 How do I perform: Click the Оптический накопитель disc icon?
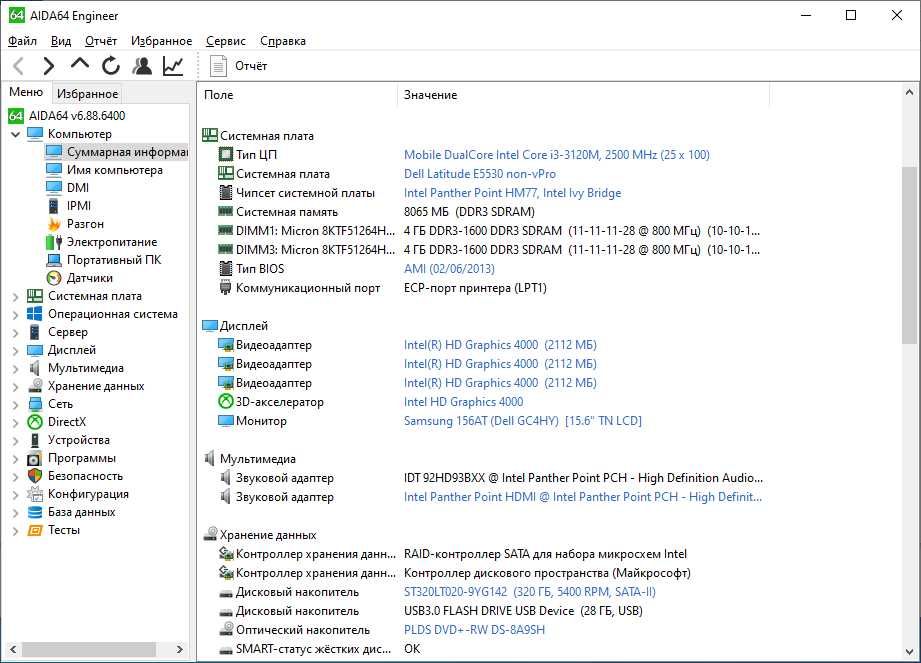coord(226,630)
